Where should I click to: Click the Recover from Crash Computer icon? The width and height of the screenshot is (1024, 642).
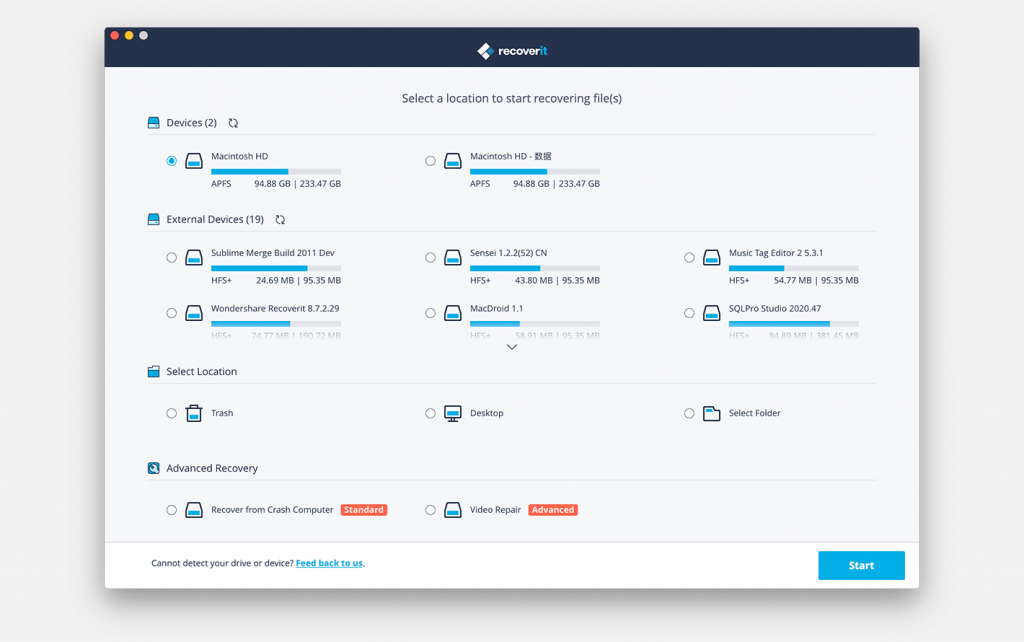[x=194, y=510]
